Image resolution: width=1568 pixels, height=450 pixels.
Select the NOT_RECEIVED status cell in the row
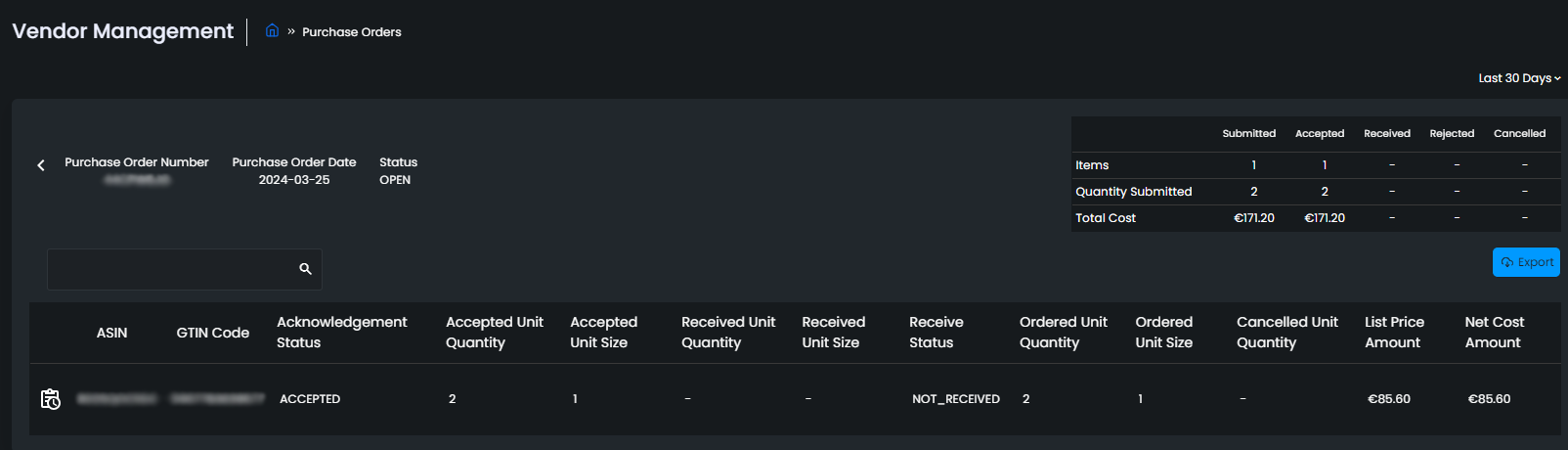955,399
